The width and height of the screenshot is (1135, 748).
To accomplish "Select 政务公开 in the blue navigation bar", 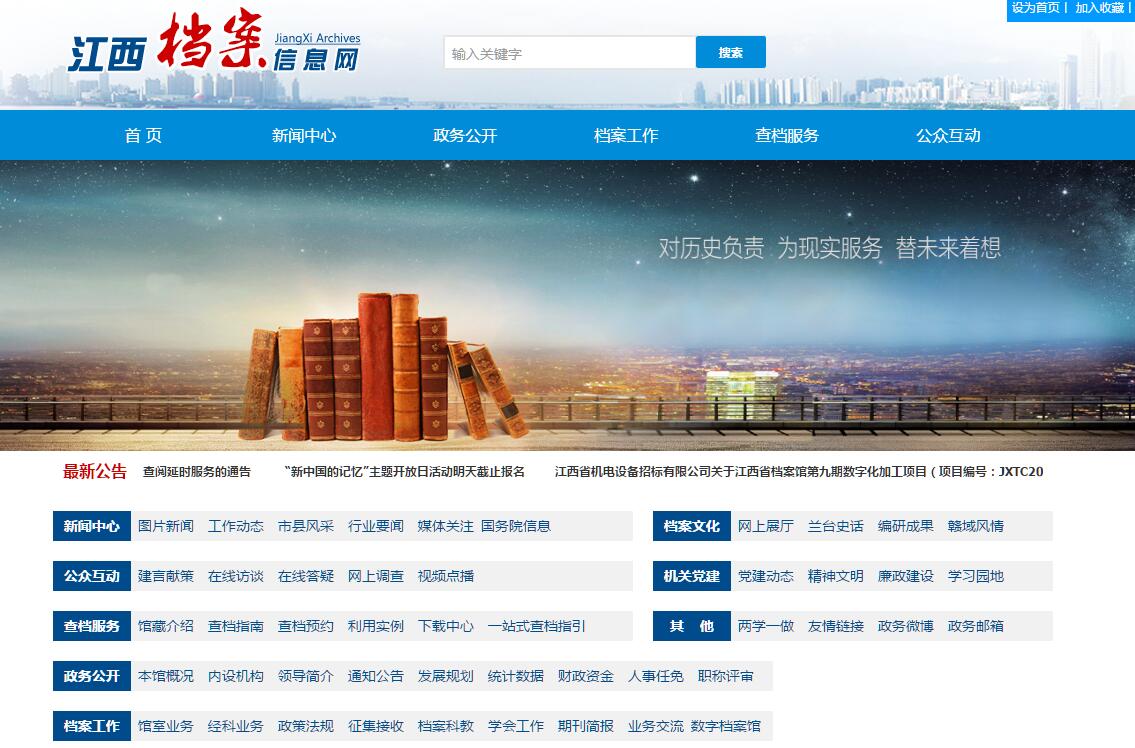I will 465,136.
